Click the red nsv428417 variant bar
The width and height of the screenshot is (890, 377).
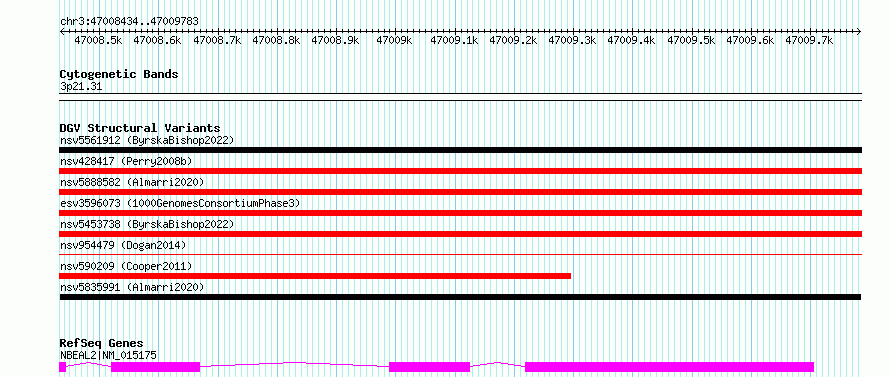coord(461,171)
